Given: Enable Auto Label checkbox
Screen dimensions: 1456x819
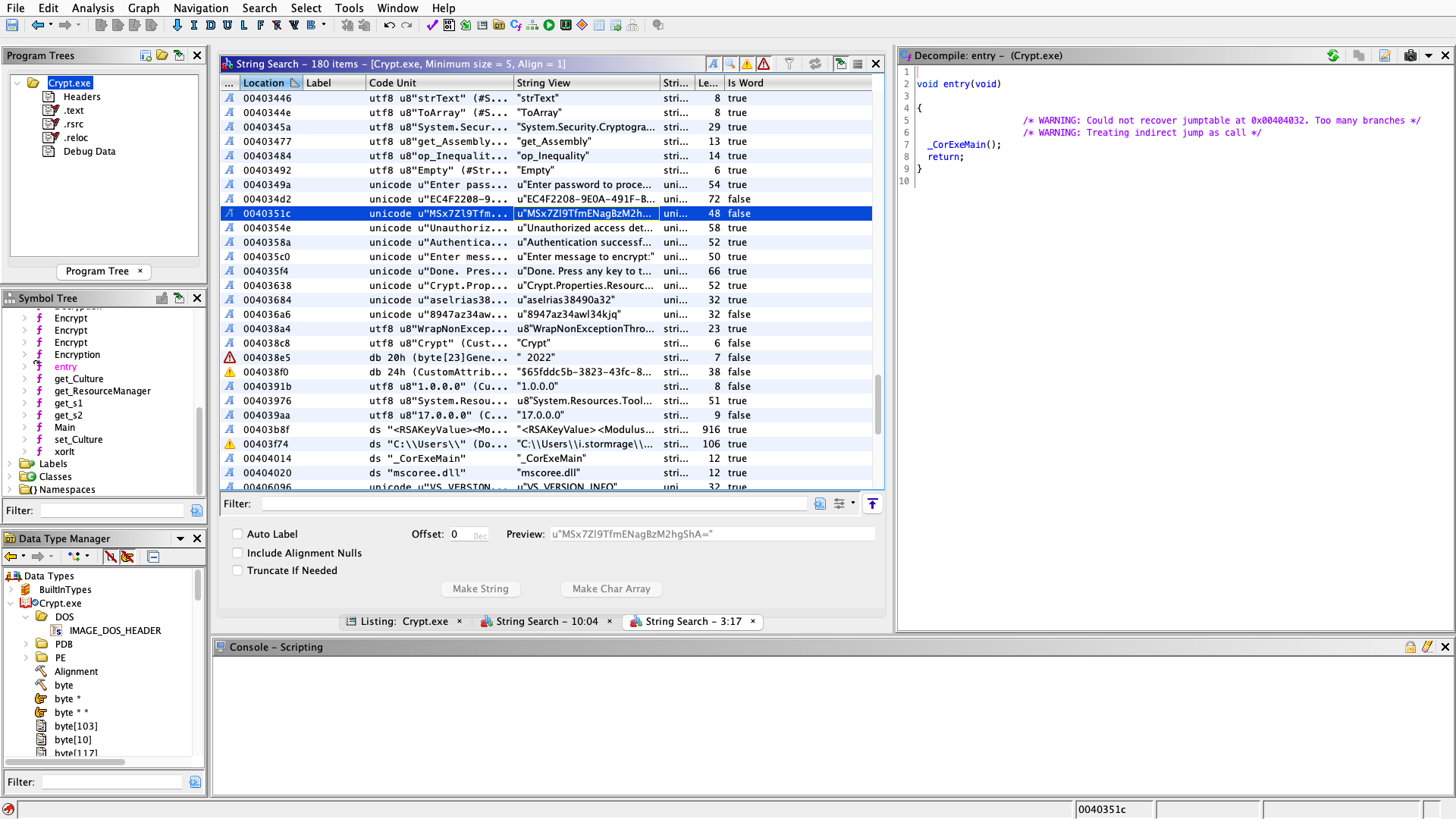Looking at the screenshot, I should point(237,534).
